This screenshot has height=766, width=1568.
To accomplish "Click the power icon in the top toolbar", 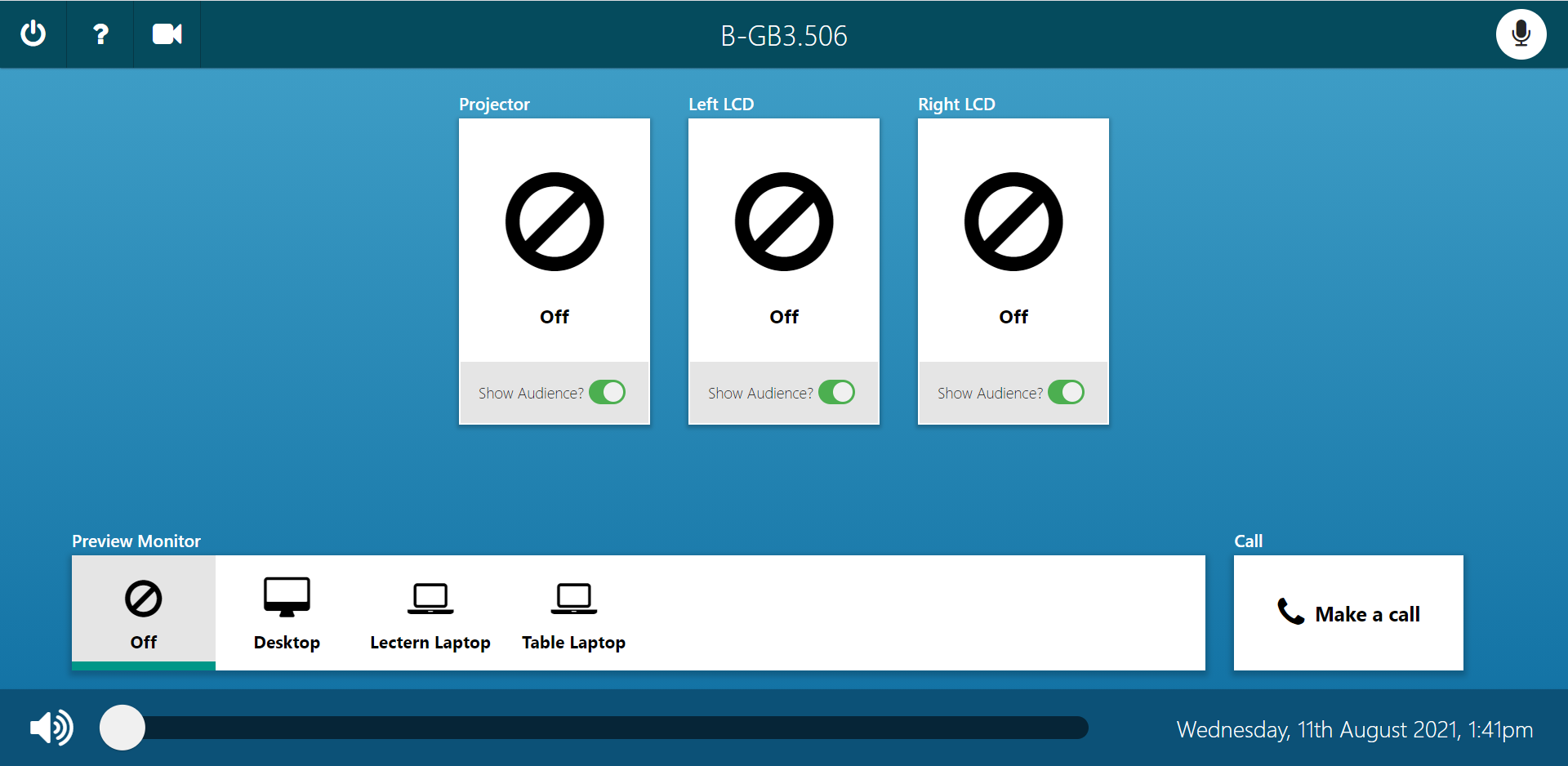I will click(x=33, y=34).
